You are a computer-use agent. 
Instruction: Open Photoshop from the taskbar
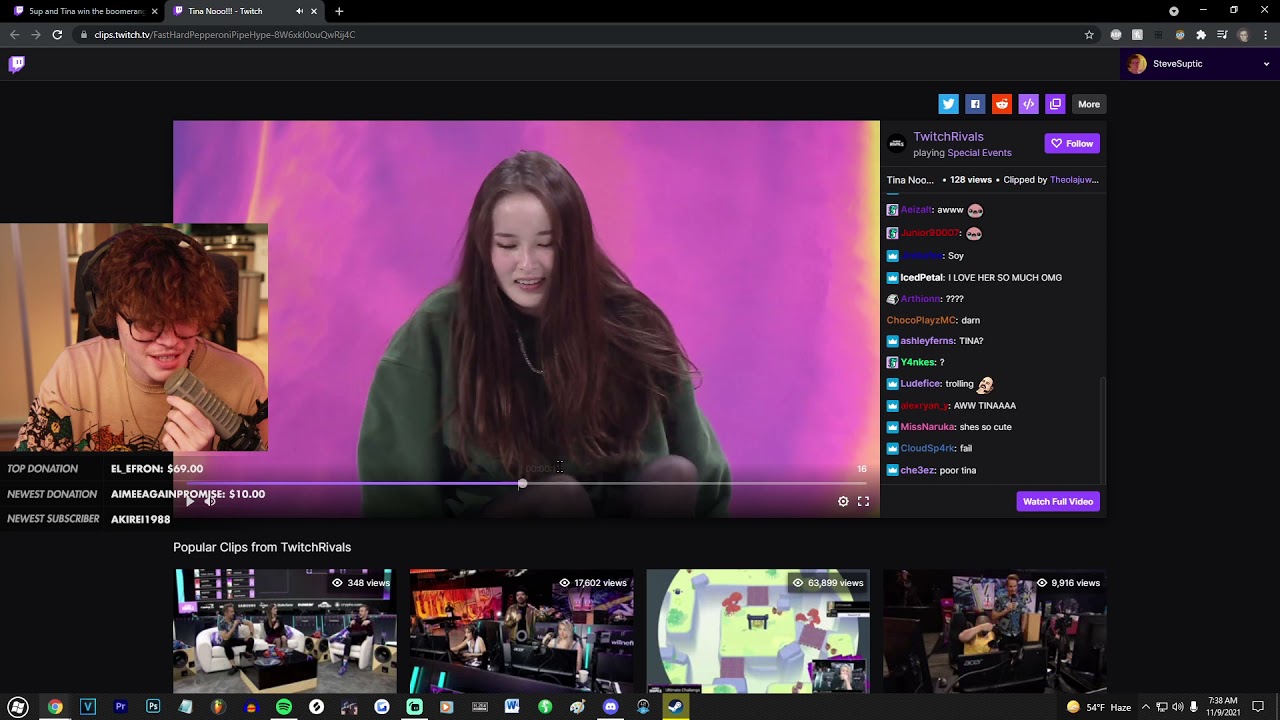tap(153, 707)
